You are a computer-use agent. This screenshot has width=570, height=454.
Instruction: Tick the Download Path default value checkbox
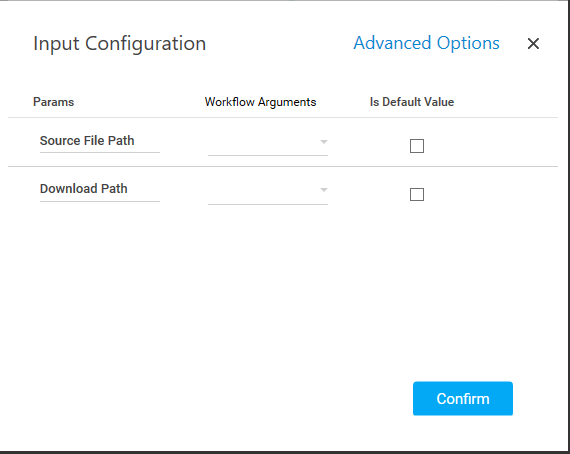point(417,194)
